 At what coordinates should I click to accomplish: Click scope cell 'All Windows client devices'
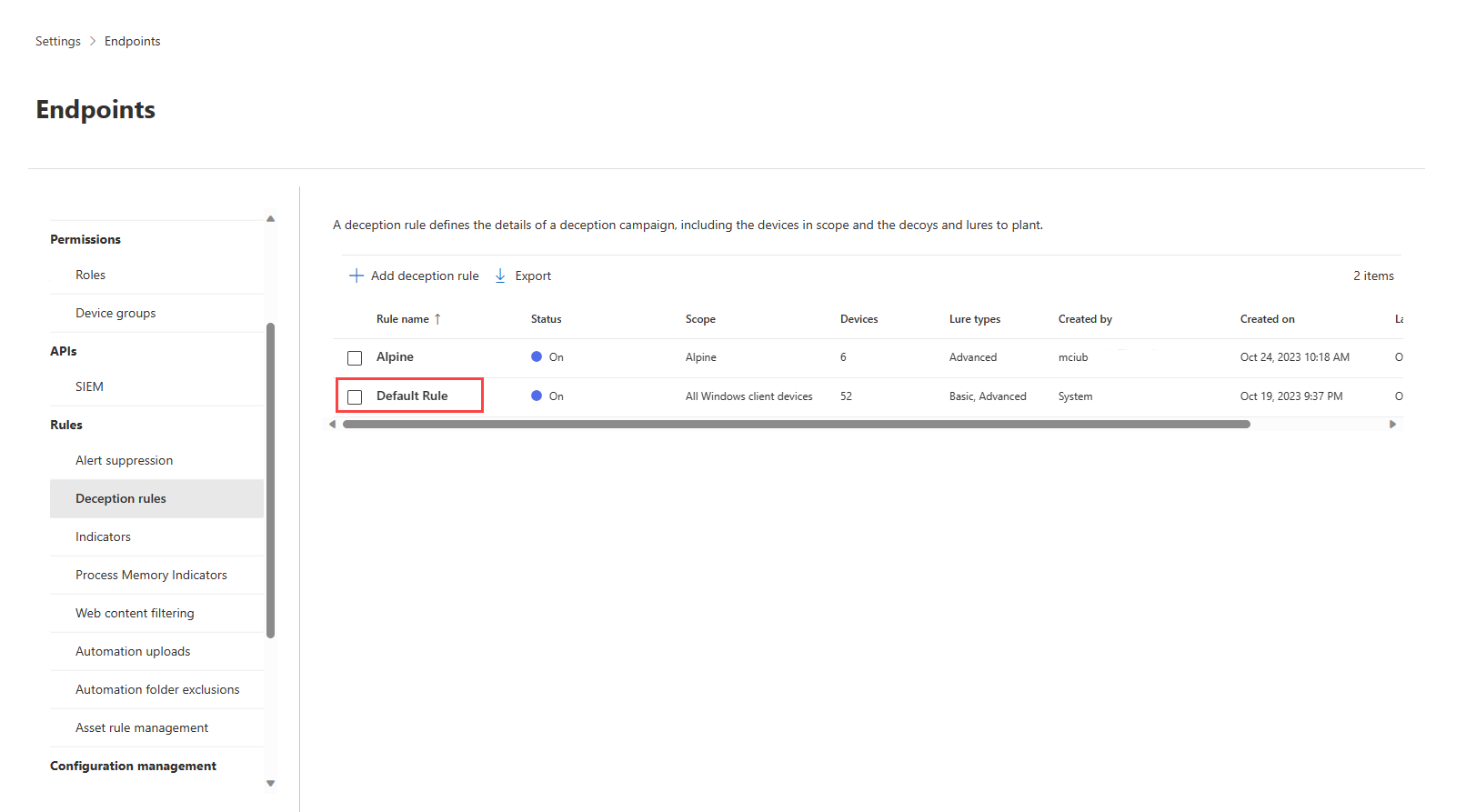coord(749,396)
